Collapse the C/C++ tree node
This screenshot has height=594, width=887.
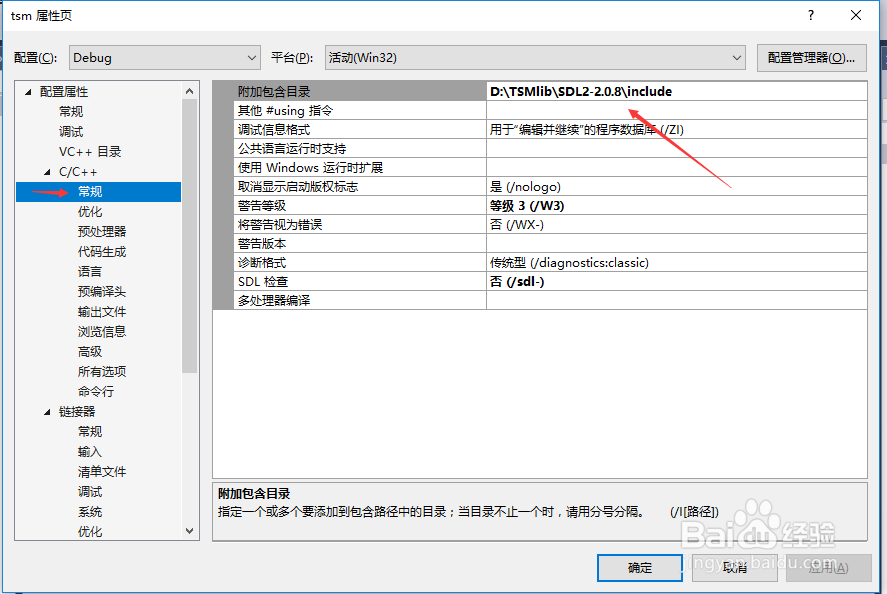(x=45, y=170)
